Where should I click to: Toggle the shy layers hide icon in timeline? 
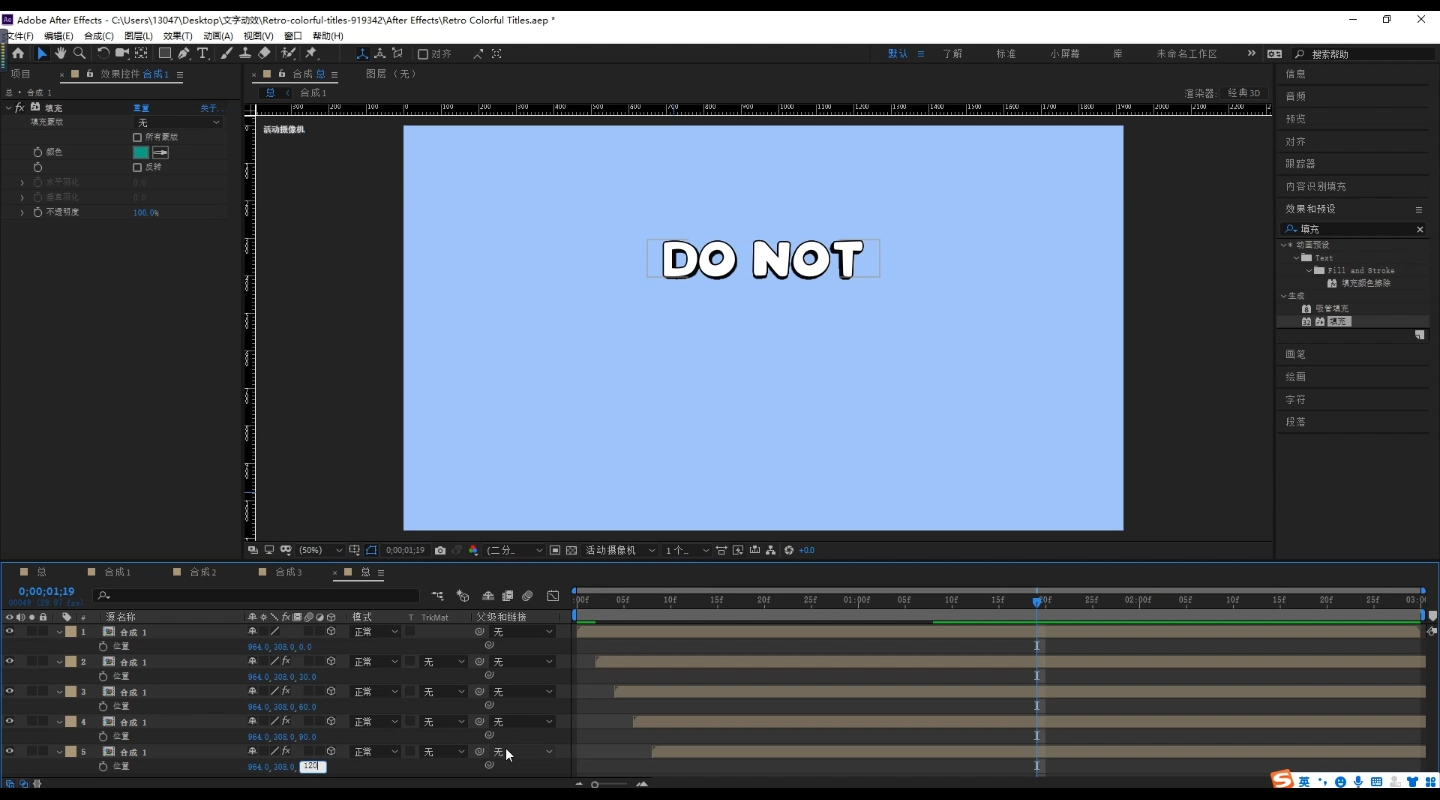click(487, 596)
